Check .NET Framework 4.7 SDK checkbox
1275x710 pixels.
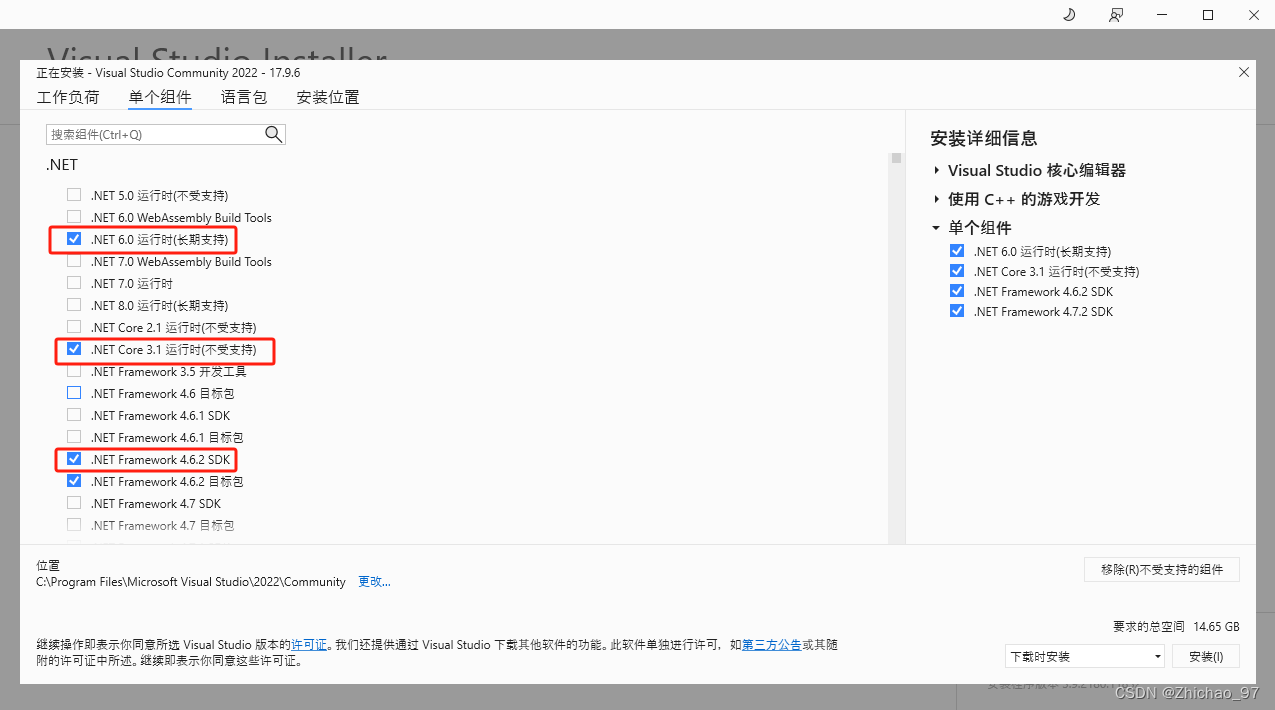74,503
